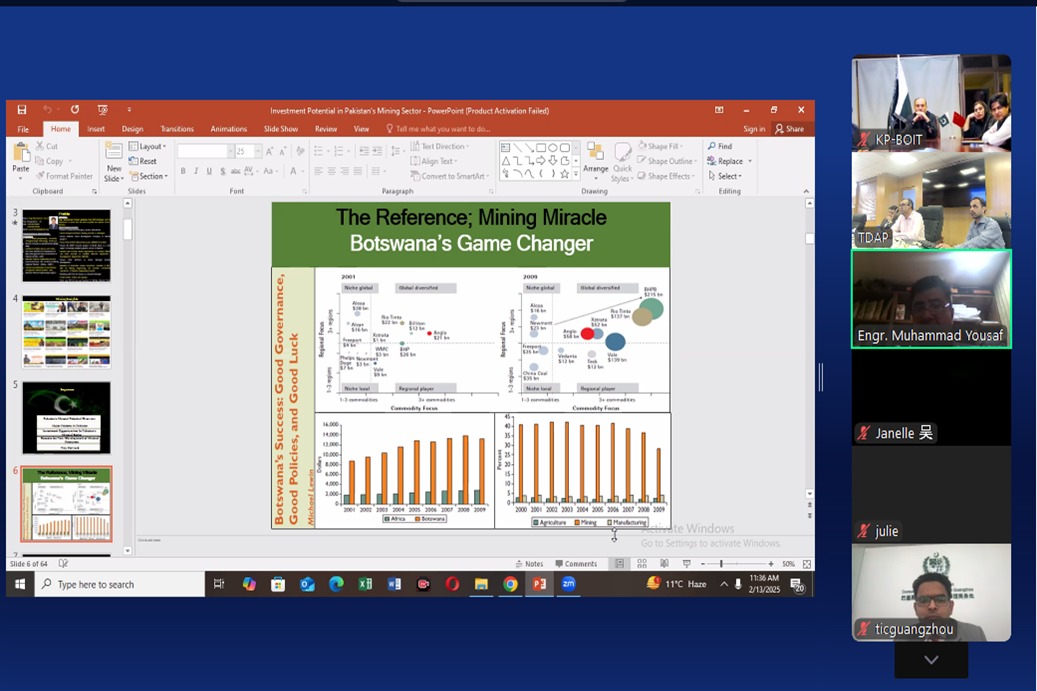Image resolution: width=1037 pixels, height=691 pixels.
Task: Open the Animations ribbon tab
Action: point(228,129)
